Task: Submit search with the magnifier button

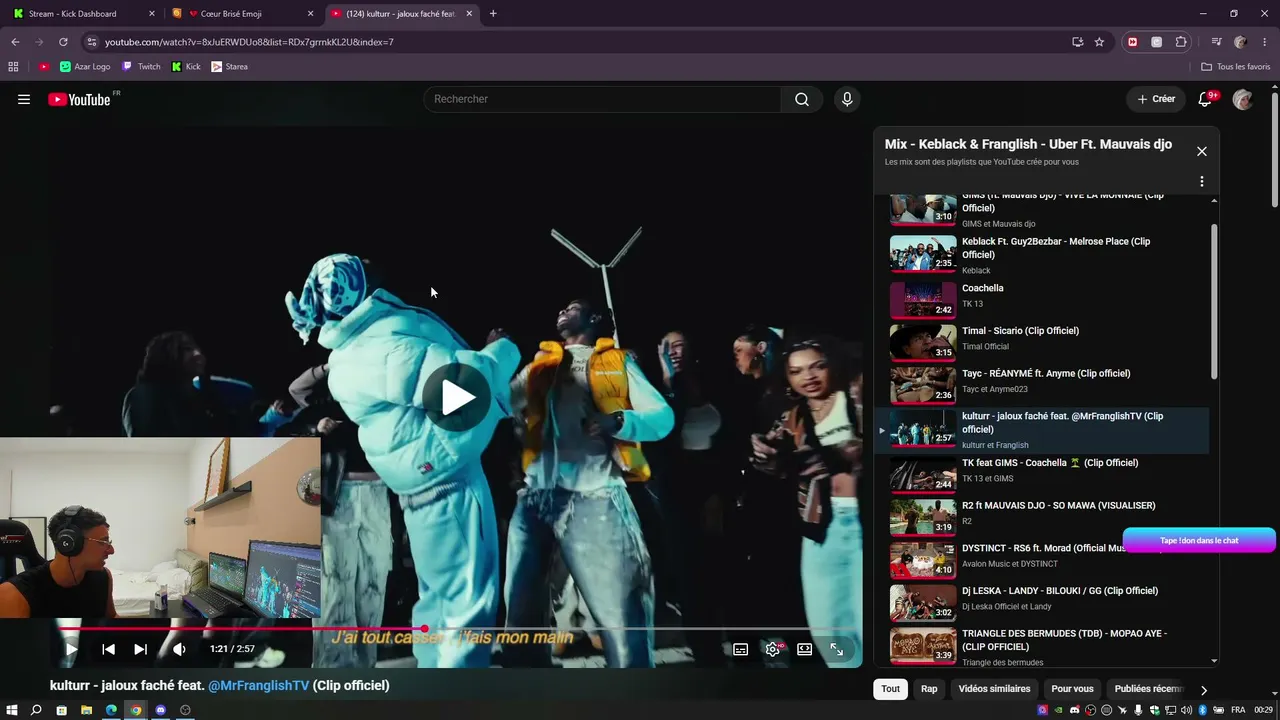Action: point(802,99)
